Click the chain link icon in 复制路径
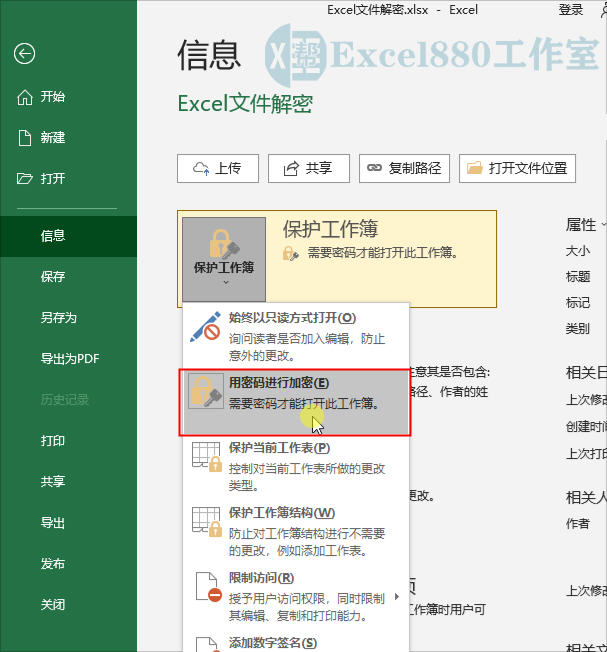This screenshot has width=607, height=652. pyautogui.click(x=374, y=168)
